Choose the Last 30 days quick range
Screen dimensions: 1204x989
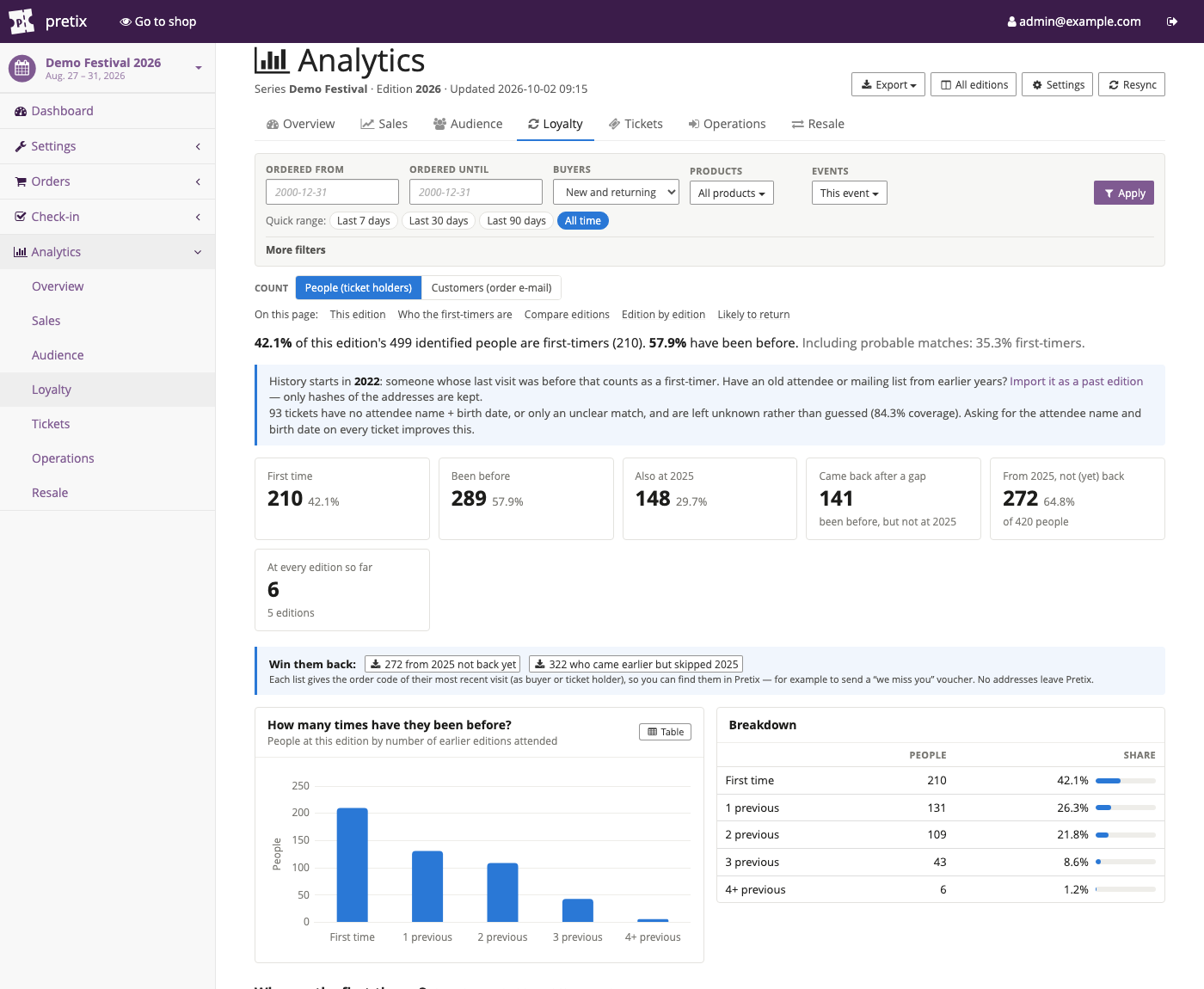point(438,221)
